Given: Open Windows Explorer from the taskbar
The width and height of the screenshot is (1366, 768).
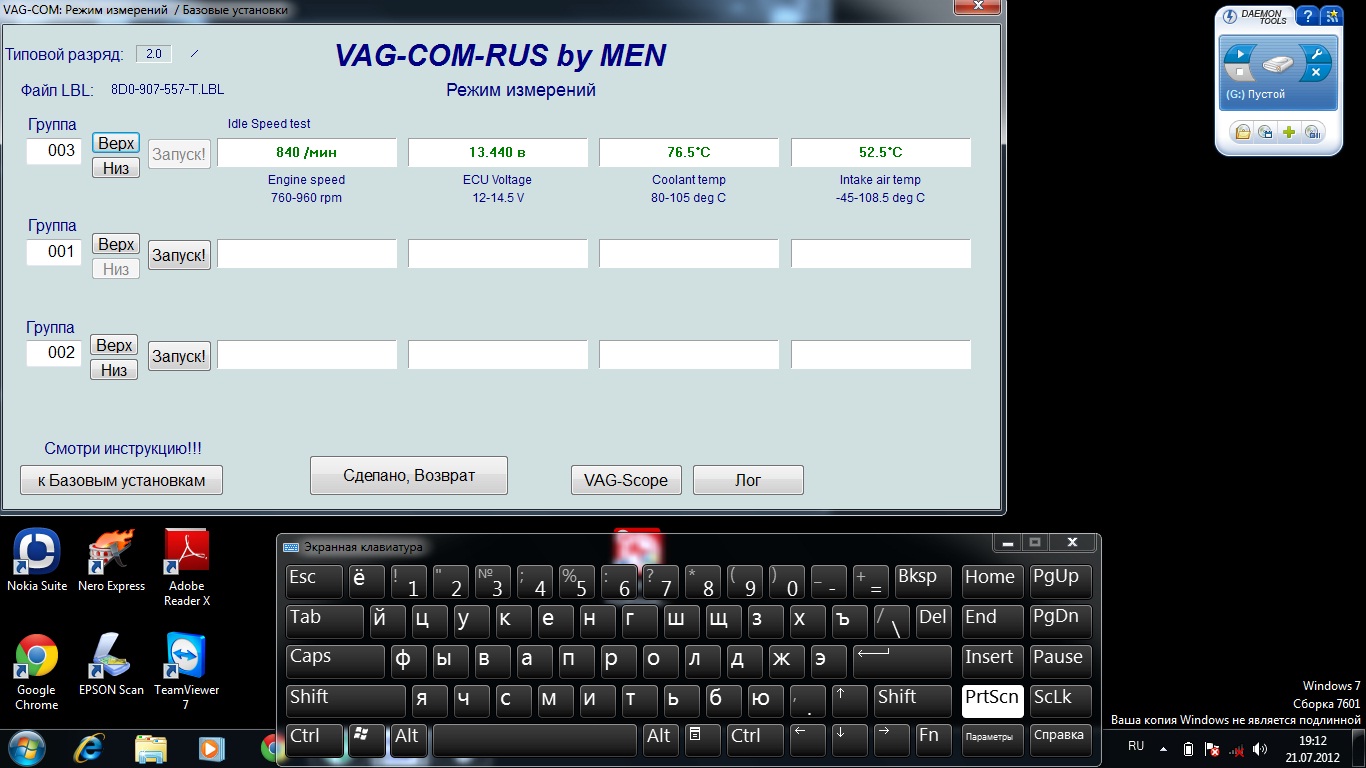Looking at the screenshot, I should (x=151, y=748).
